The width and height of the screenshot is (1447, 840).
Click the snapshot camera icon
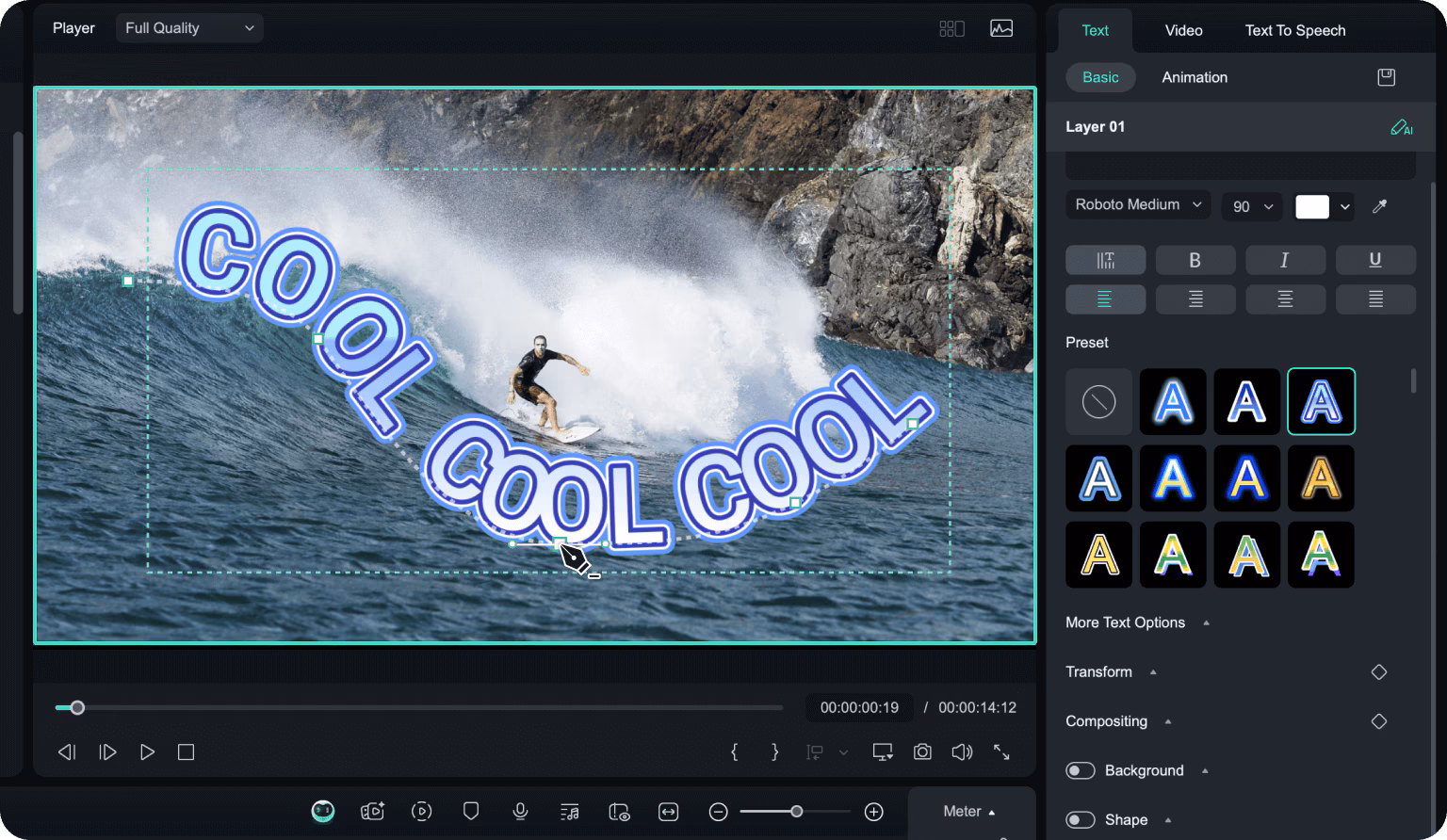tap(922, 751)
